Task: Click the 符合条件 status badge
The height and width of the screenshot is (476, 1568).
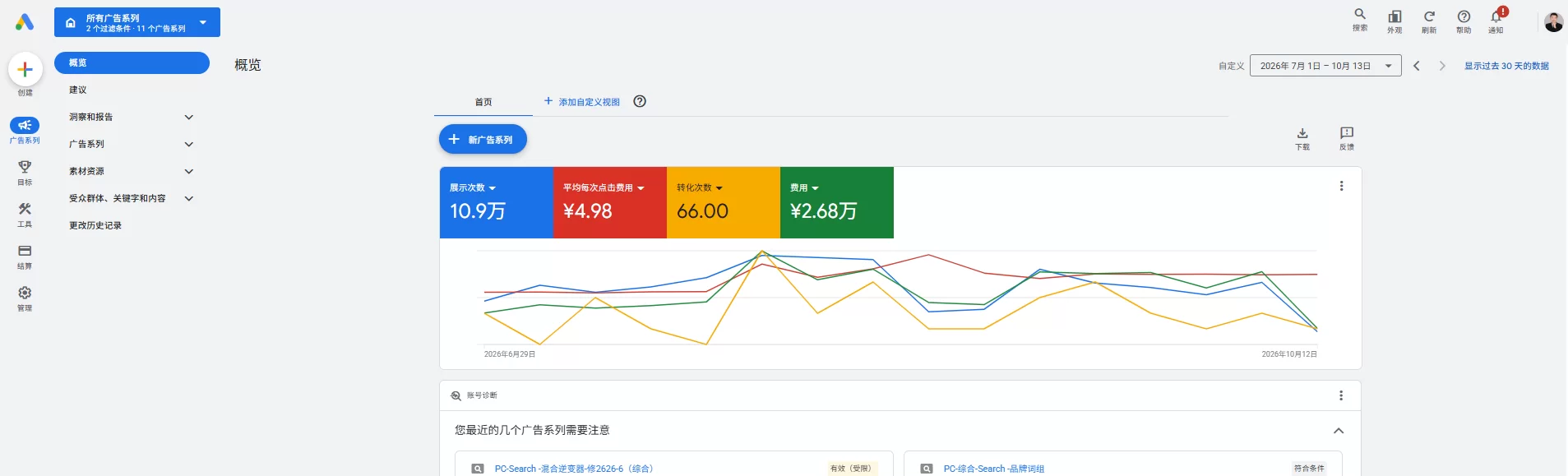Action: click(x=1309, y=469)
